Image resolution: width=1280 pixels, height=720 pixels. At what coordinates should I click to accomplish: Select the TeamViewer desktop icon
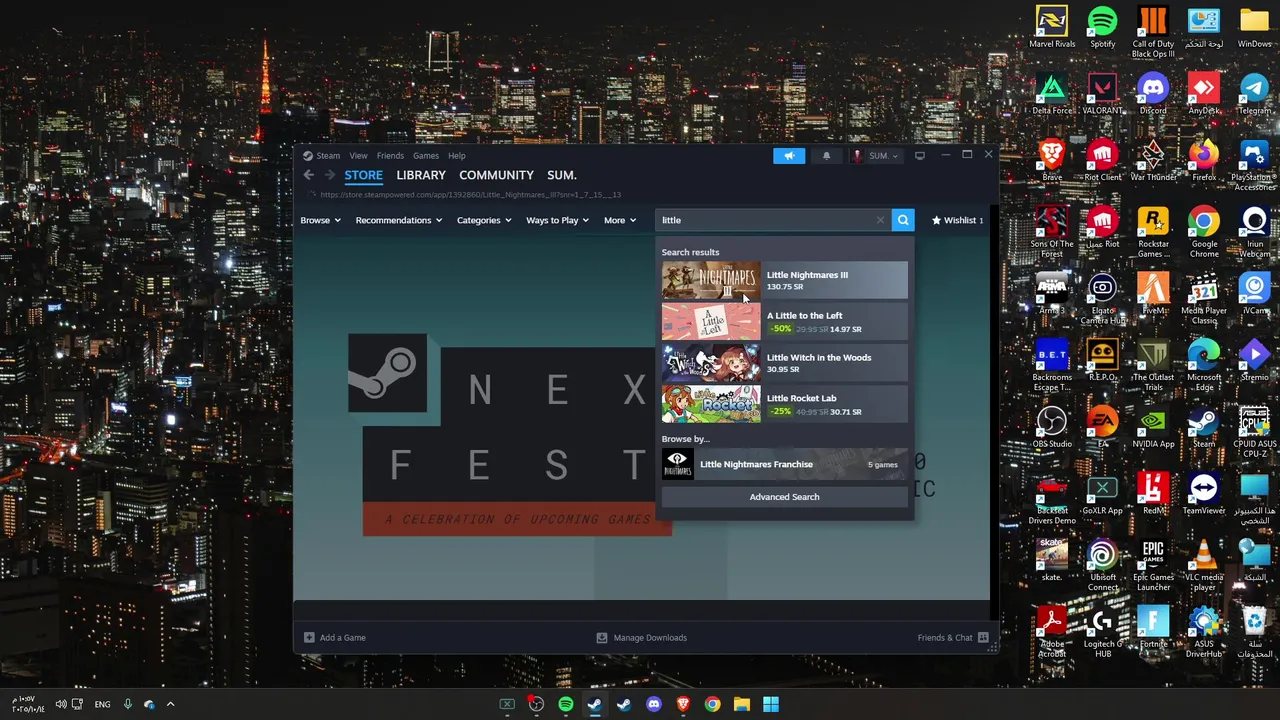click(1204, 494)
